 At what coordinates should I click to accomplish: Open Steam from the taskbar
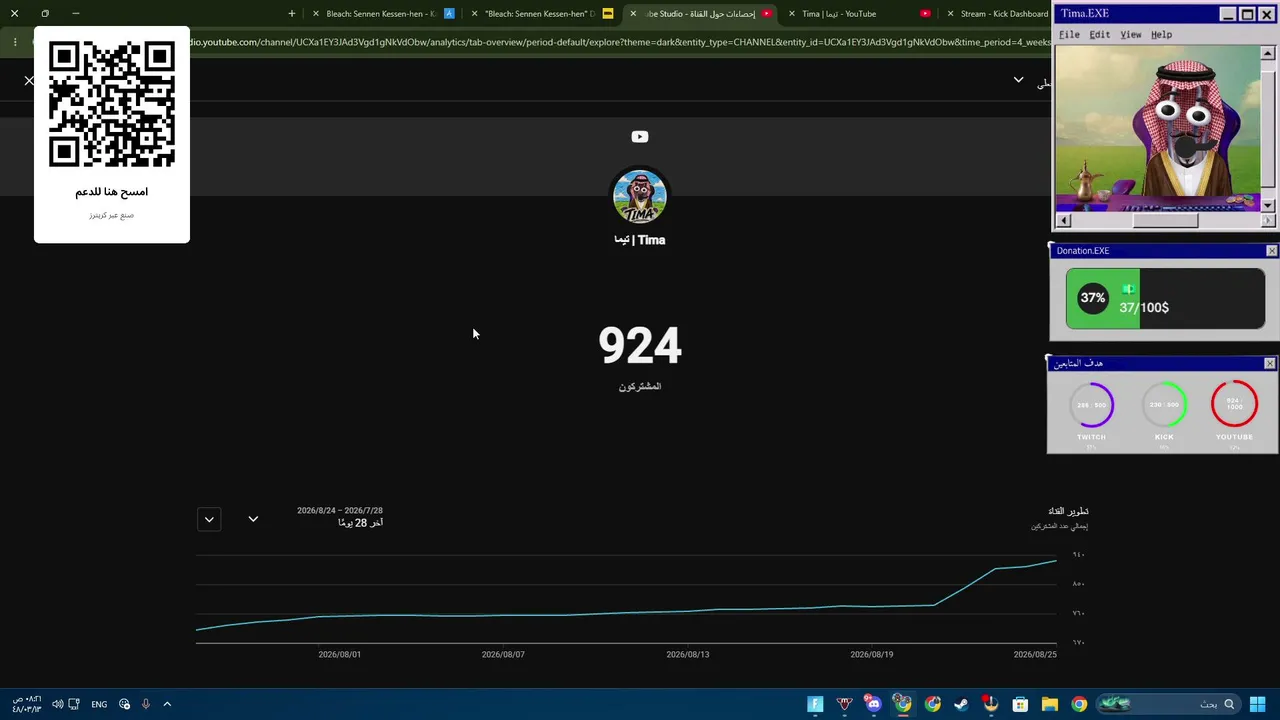(x=961, y=704)
